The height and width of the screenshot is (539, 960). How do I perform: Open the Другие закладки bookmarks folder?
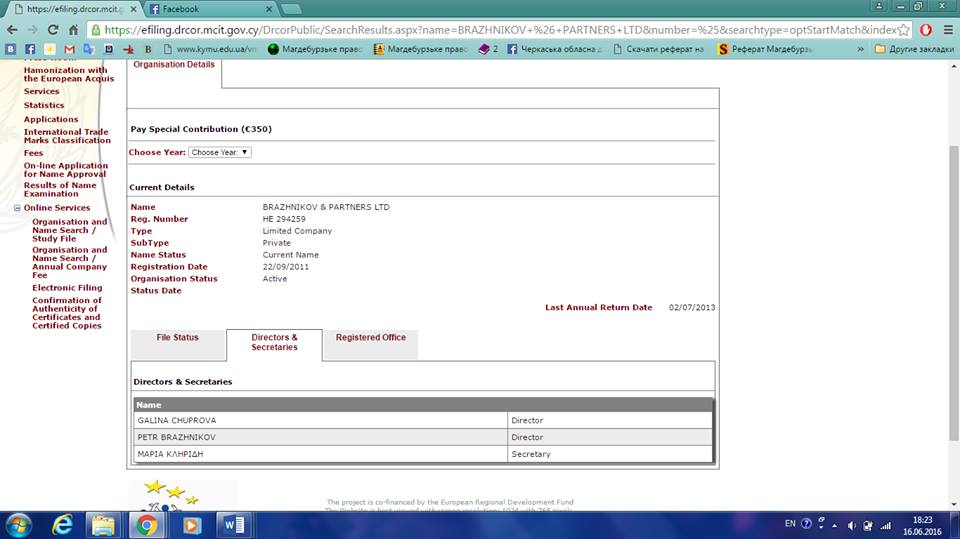(913, 48)
